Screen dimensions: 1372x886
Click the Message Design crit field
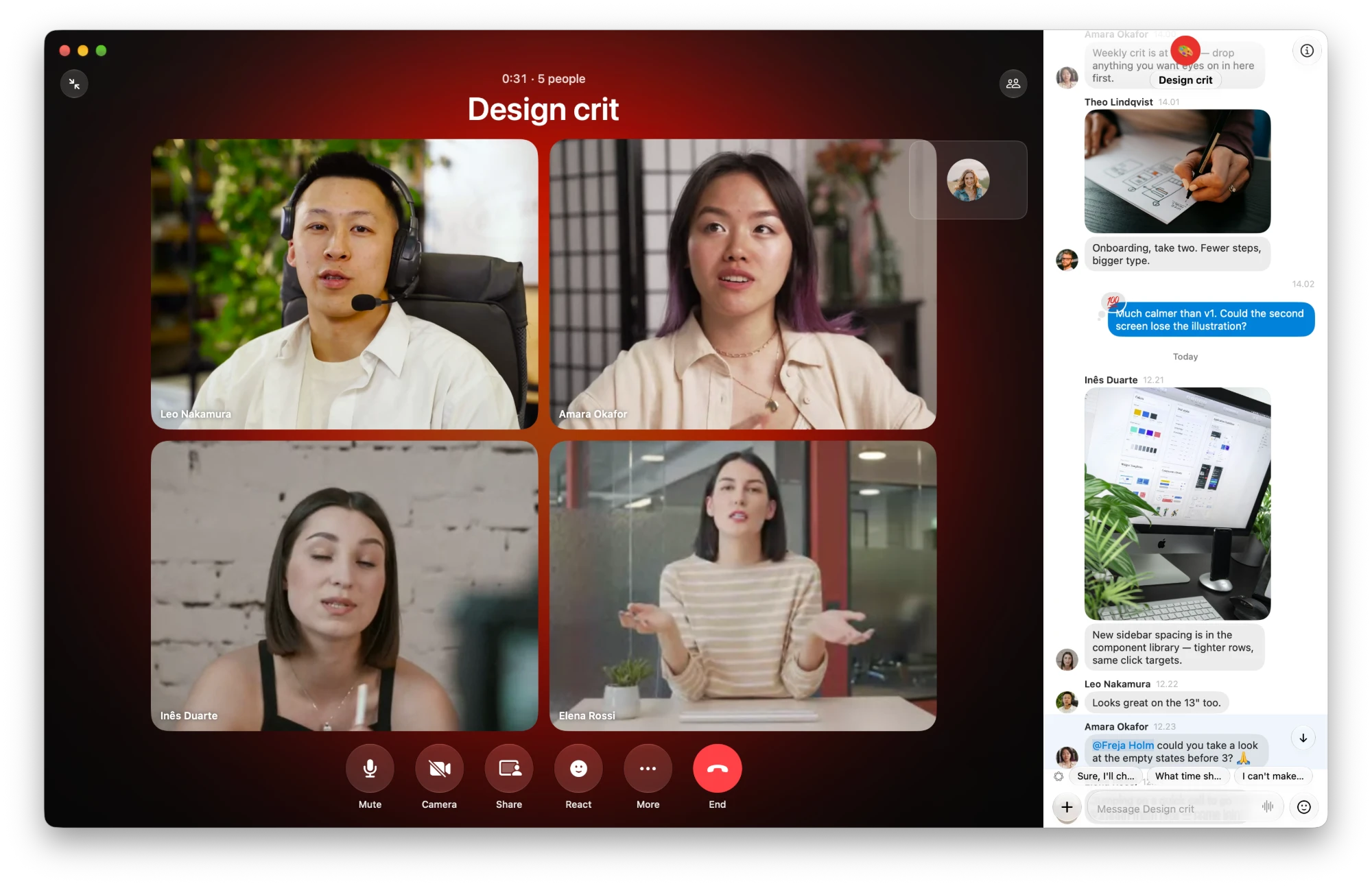(1184, 809)
